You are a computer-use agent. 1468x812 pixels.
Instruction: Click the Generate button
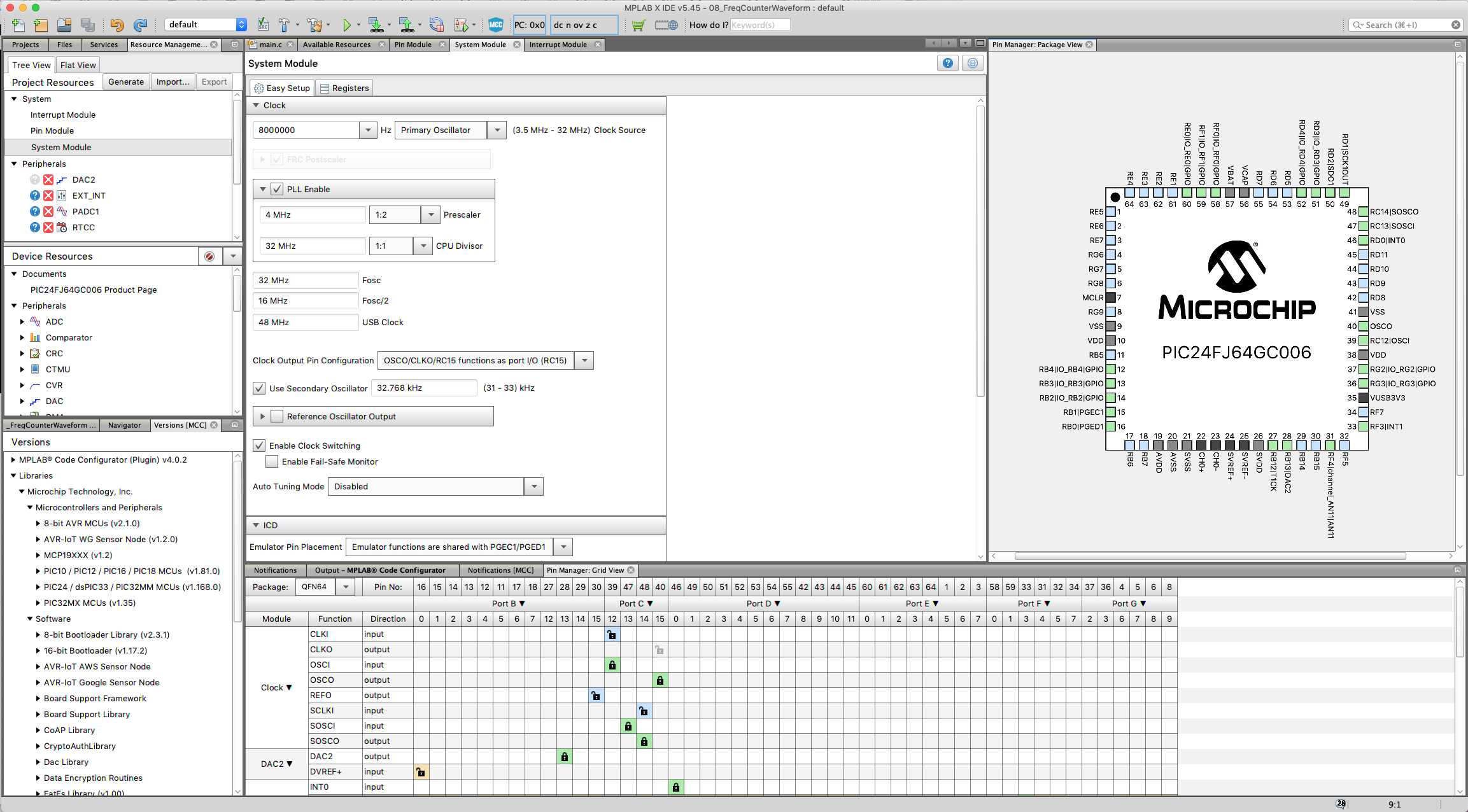pos(125,81)
